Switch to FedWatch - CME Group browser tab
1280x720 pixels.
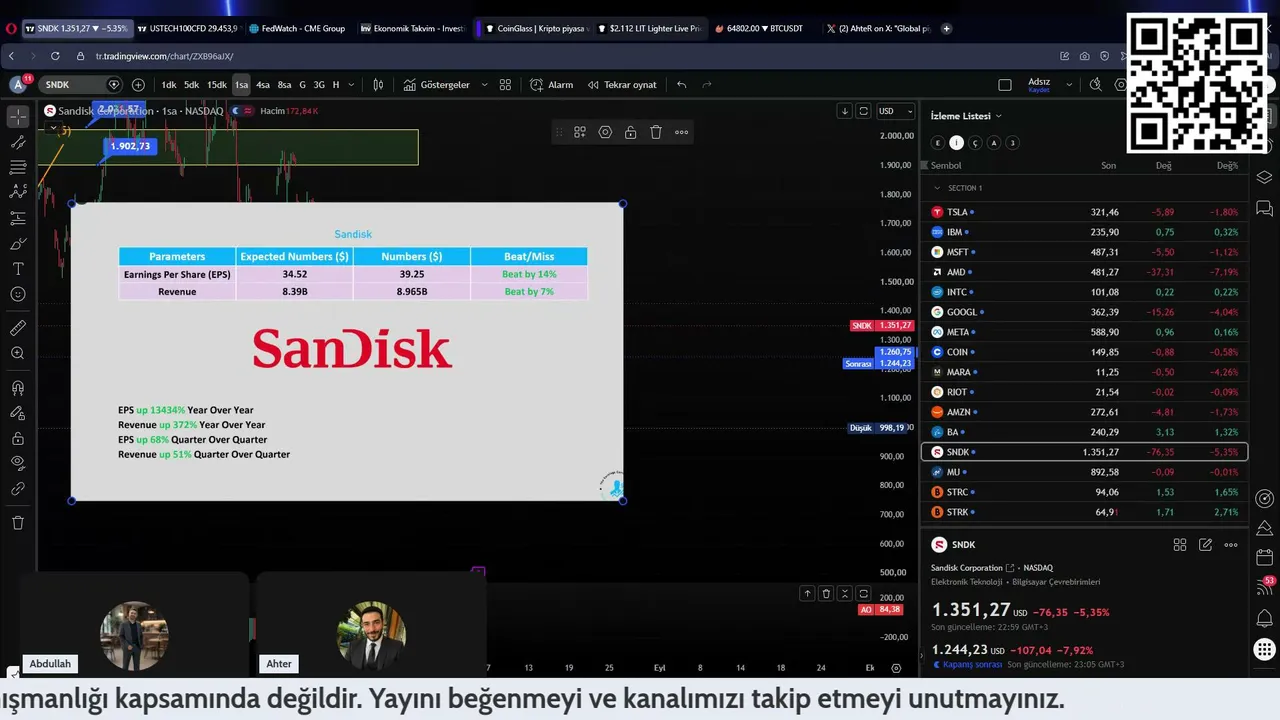pos(296,28)
